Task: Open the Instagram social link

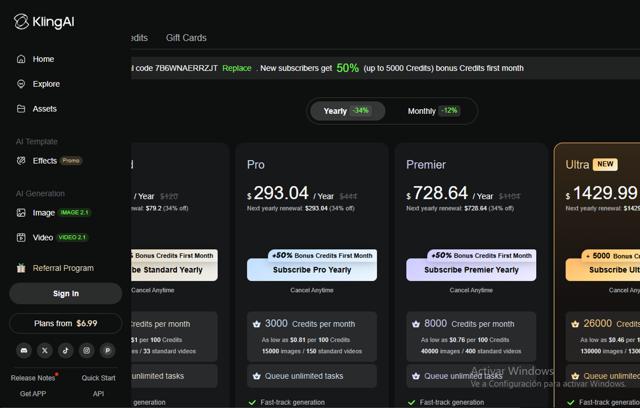Action: pos(87,350)
